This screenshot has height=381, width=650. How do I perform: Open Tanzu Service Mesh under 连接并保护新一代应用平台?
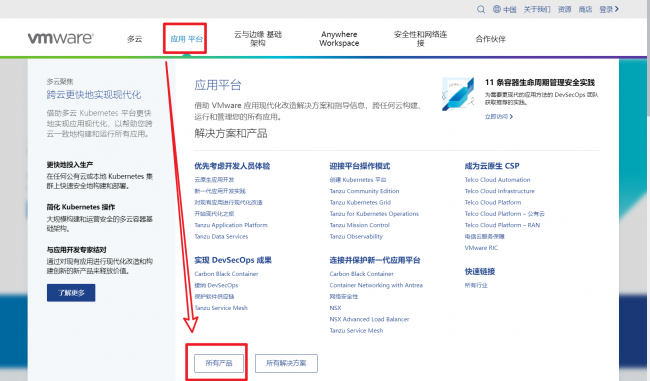(x=356, y=330)
